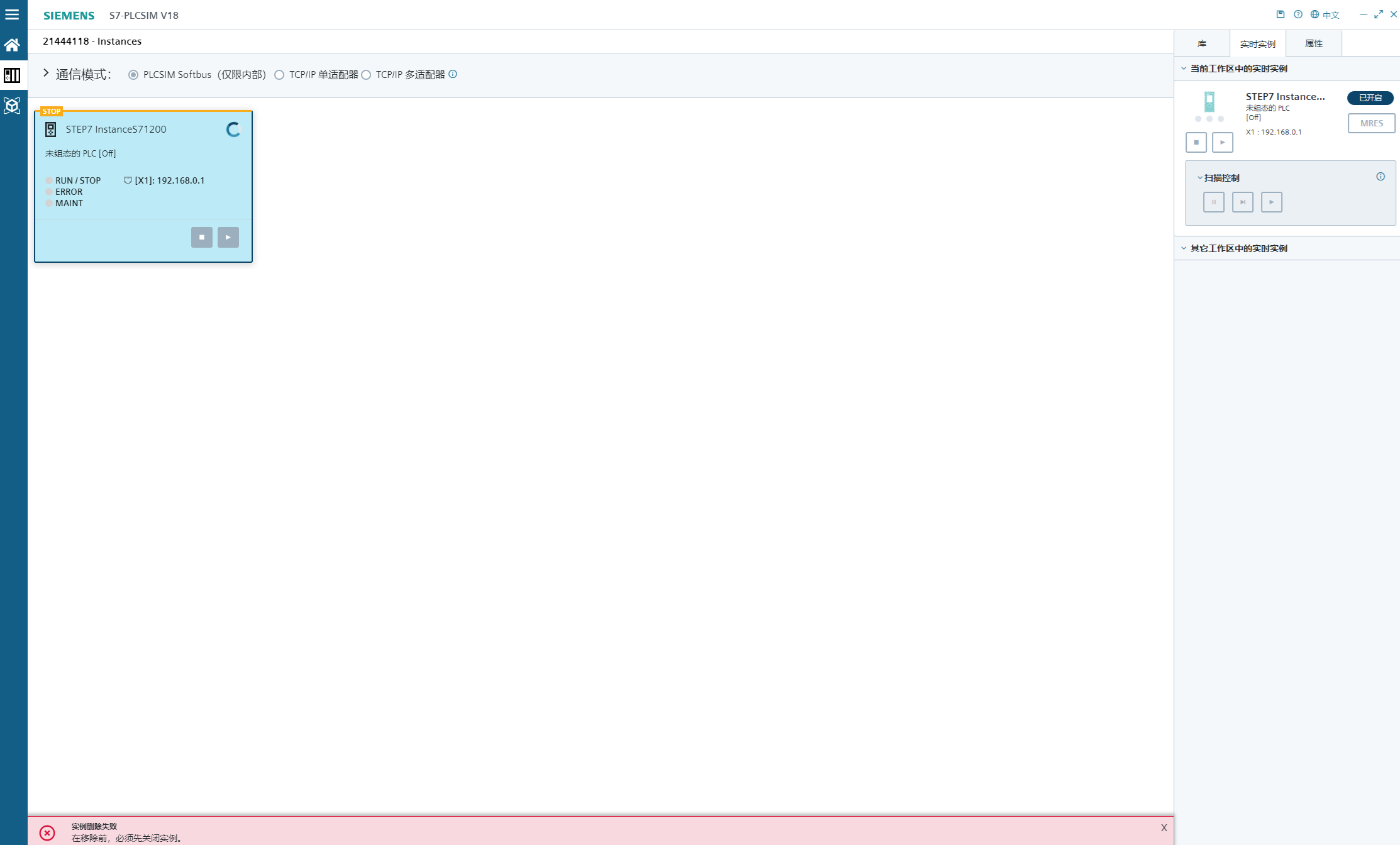The width and height of the screenshot is (1400, 845).
Task: Expand the 通信模式 section chevron
Action: point(46,73)
